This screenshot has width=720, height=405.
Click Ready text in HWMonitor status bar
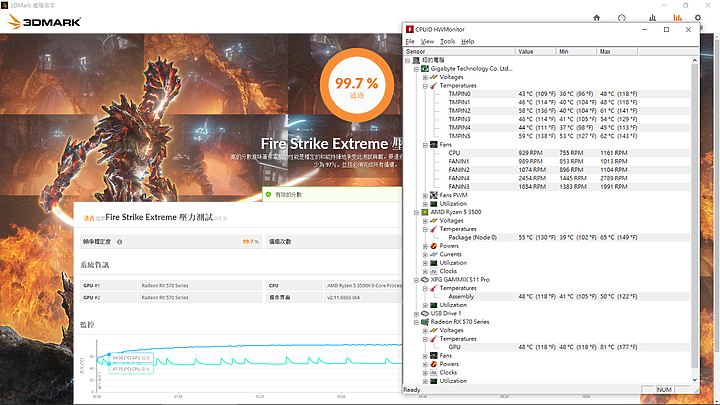[x=412, y=389]
